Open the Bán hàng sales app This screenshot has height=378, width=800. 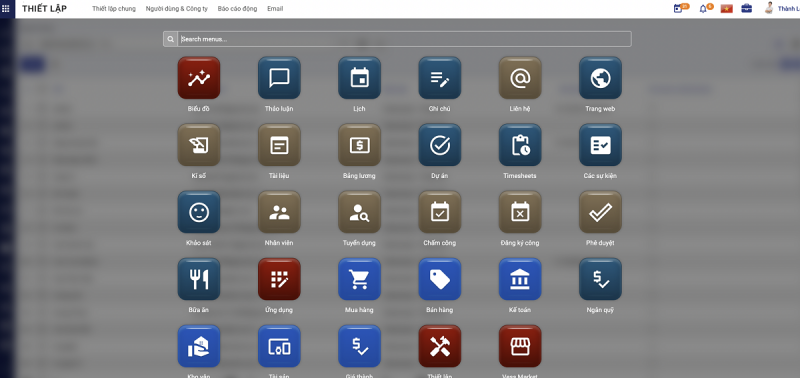pyautogui.click(x=440, y=279)
